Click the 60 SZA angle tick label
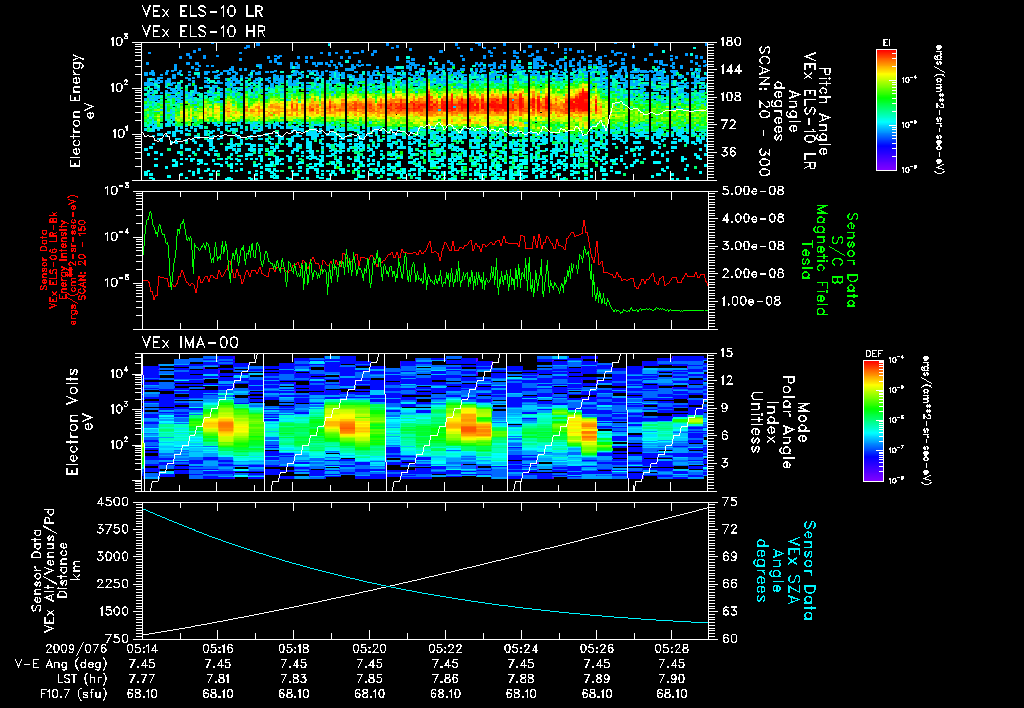The height and width of the screenshot is (708, 1024). click(x=729, y=638)
